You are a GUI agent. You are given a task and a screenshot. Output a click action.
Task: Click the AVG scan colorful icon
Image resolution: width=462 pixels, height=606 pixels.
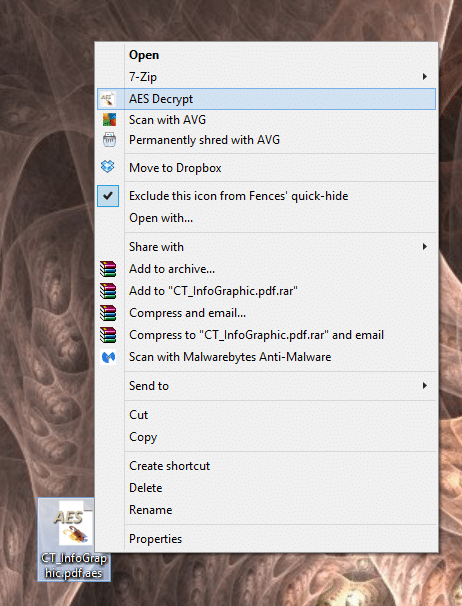[x=109, y=120]
